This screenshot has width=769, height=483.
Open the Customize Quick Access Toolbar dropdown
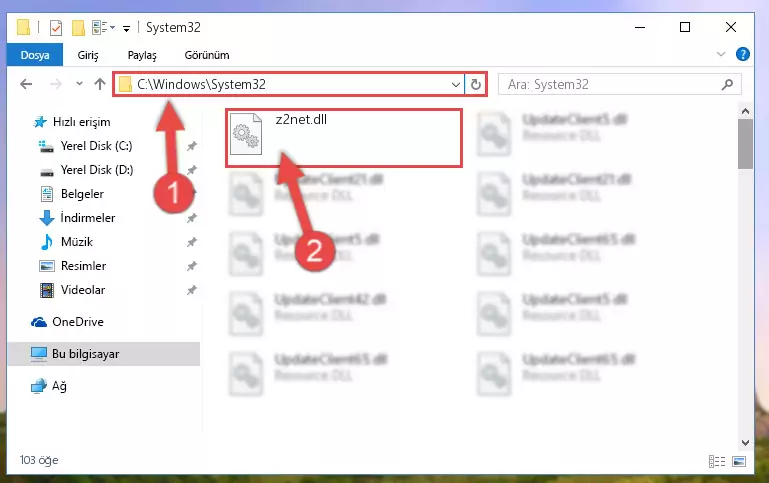(x=126, y=28)
